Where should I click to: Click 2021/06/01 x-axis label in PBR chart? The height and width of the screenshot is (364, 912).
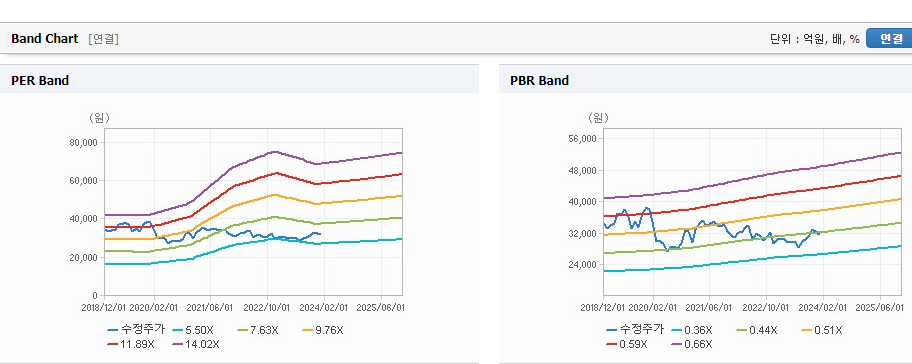pyautogui.click(x=709, y=307)
